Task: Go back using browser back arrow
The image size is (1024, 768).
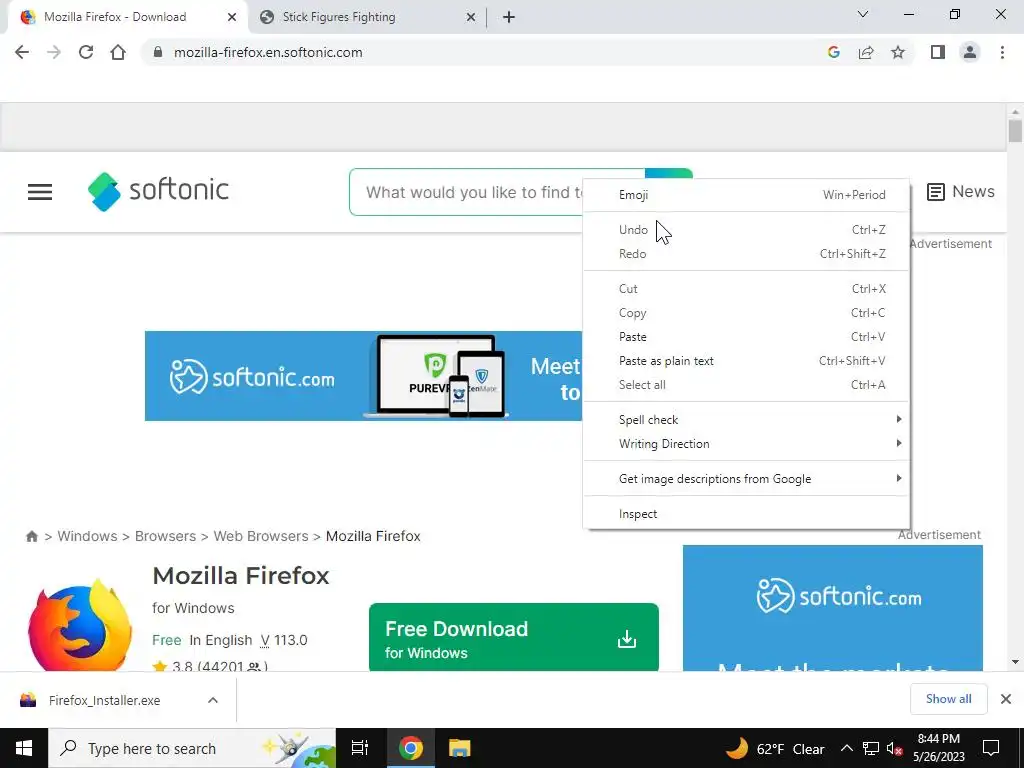Action: coord(22,52)
